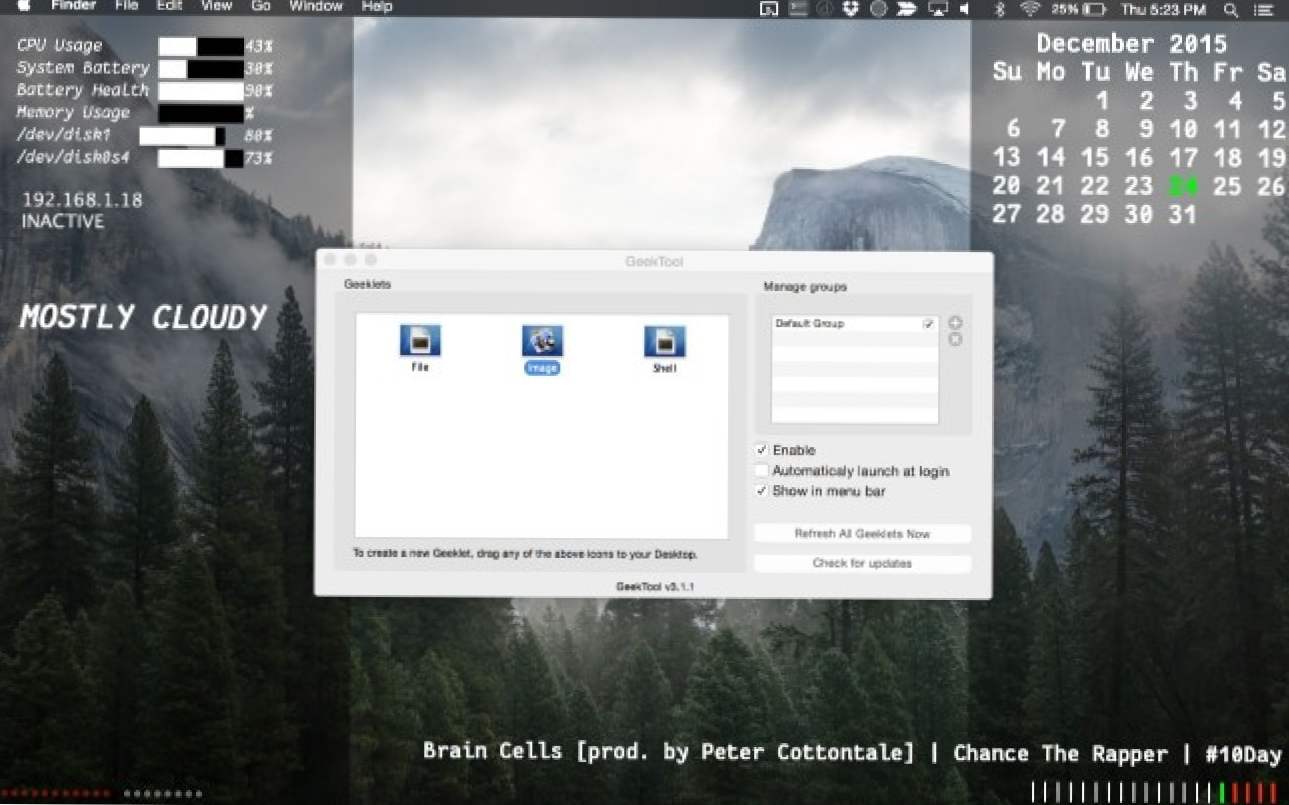Select the Image geeklet icon
The height and width of the screenshot is (805, 1289).
[x=542, y=341]
